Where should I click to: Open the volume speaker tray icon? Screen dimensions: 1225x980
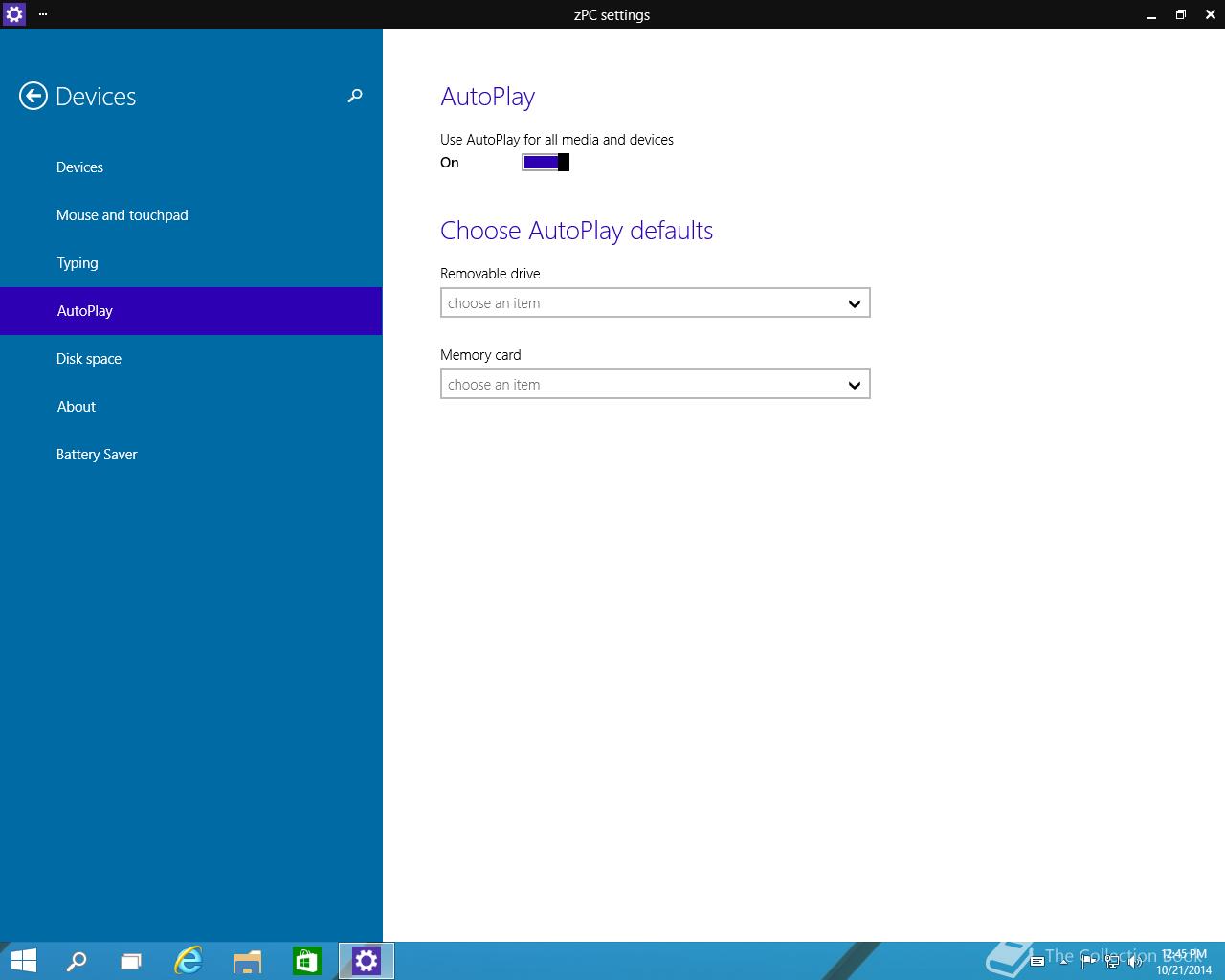tap(1136, 962)
